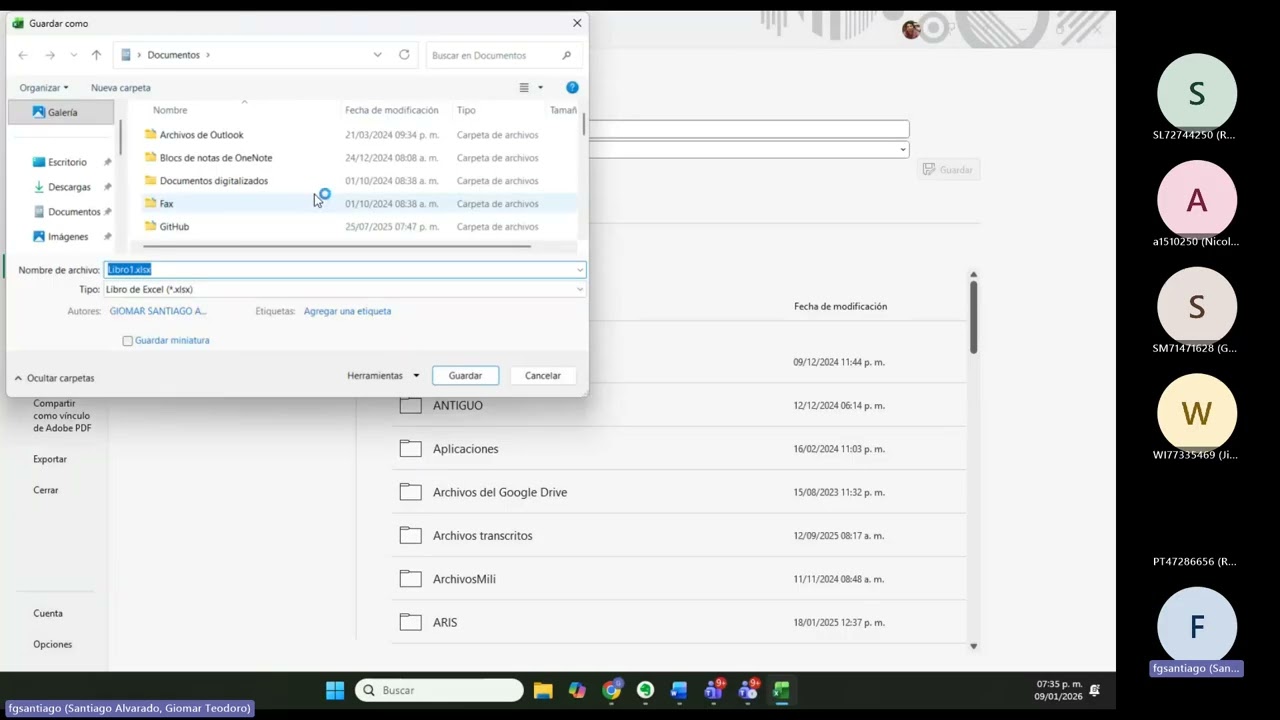
Task: Go up one folder level arrow
Action: pos(96,55)
